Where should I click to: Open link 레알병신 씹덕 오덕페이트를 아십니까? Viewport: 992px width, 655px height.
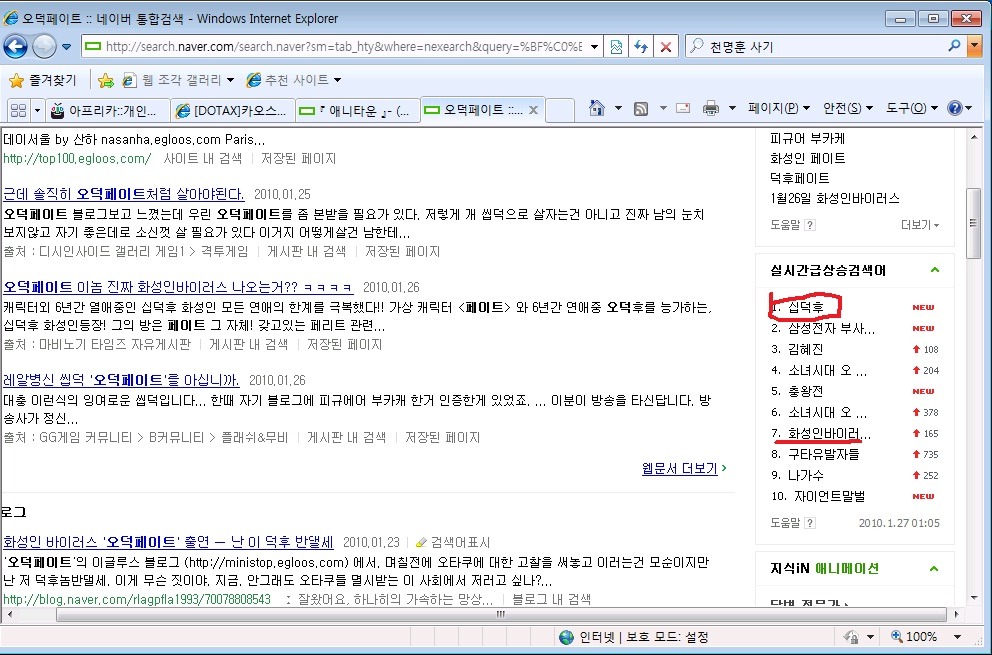(x=121, y=380)
